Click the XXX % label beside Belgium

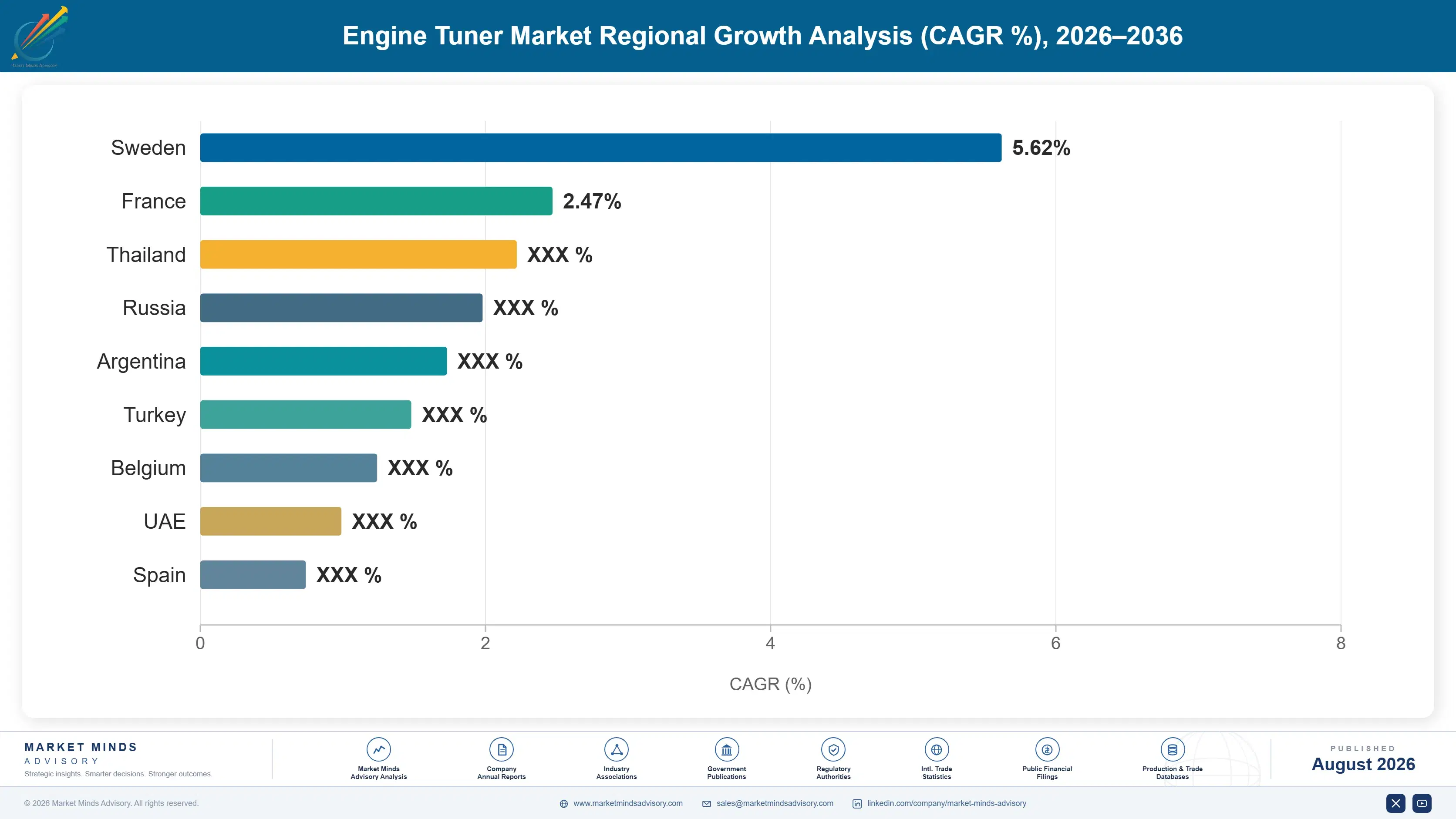tap(420, 468)
